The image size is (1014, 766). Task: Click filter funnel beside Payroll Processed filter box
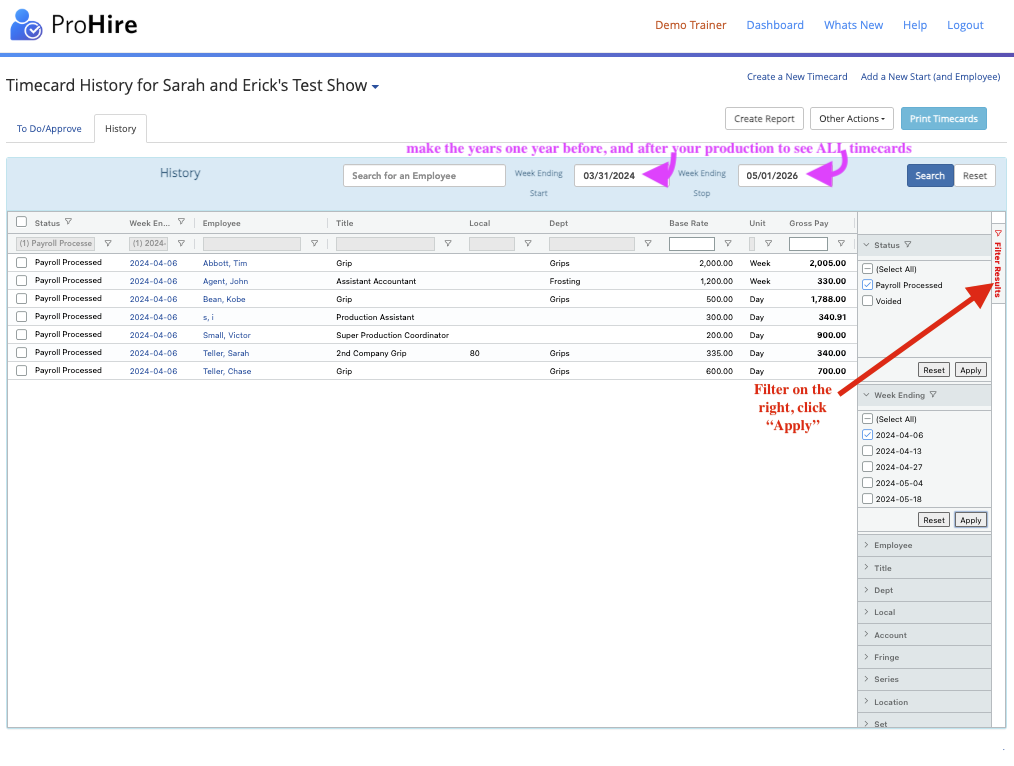(x=108, y=244)
